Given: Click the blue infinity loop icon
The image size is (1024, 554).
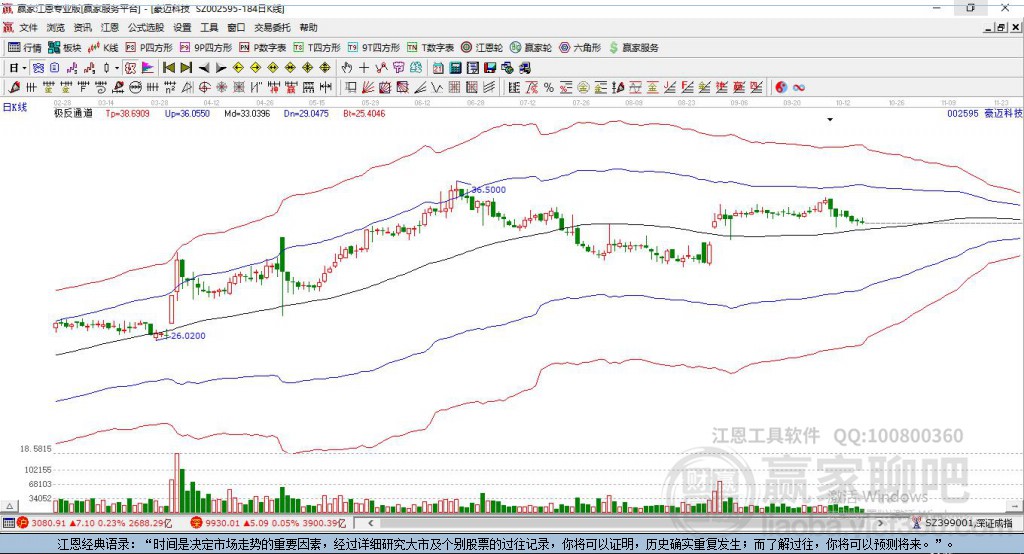Looking at the screenshot, I should click(799, 88).
